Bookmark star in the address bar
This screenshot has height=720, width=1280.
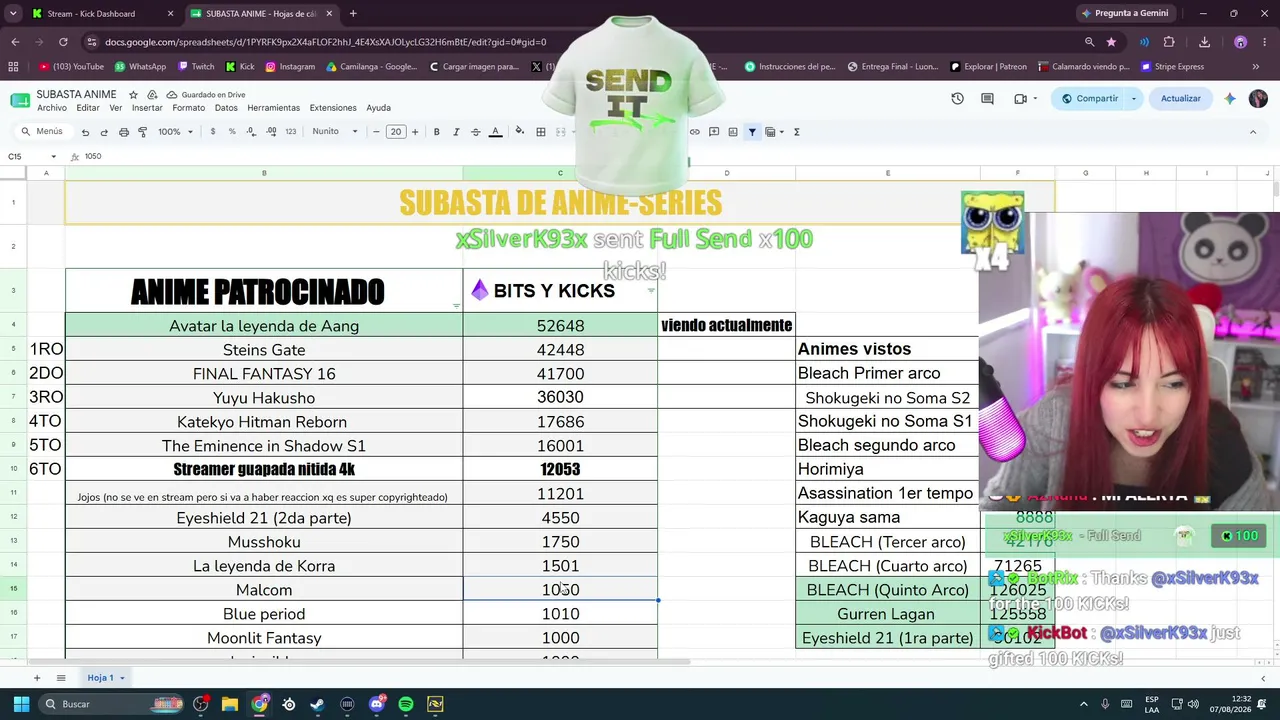tap(1111, 42)
